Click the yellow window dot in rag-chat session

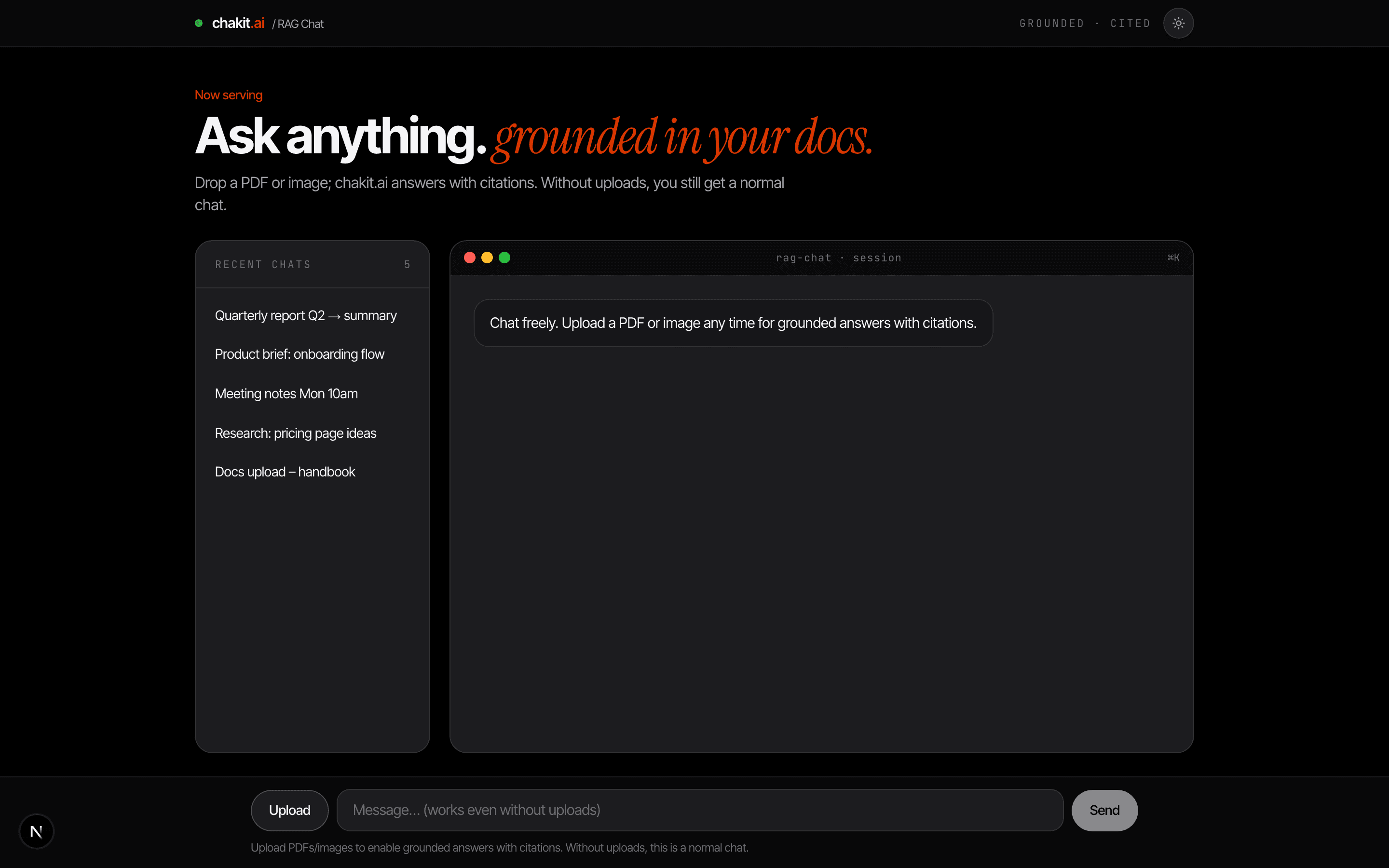point(487,258)
